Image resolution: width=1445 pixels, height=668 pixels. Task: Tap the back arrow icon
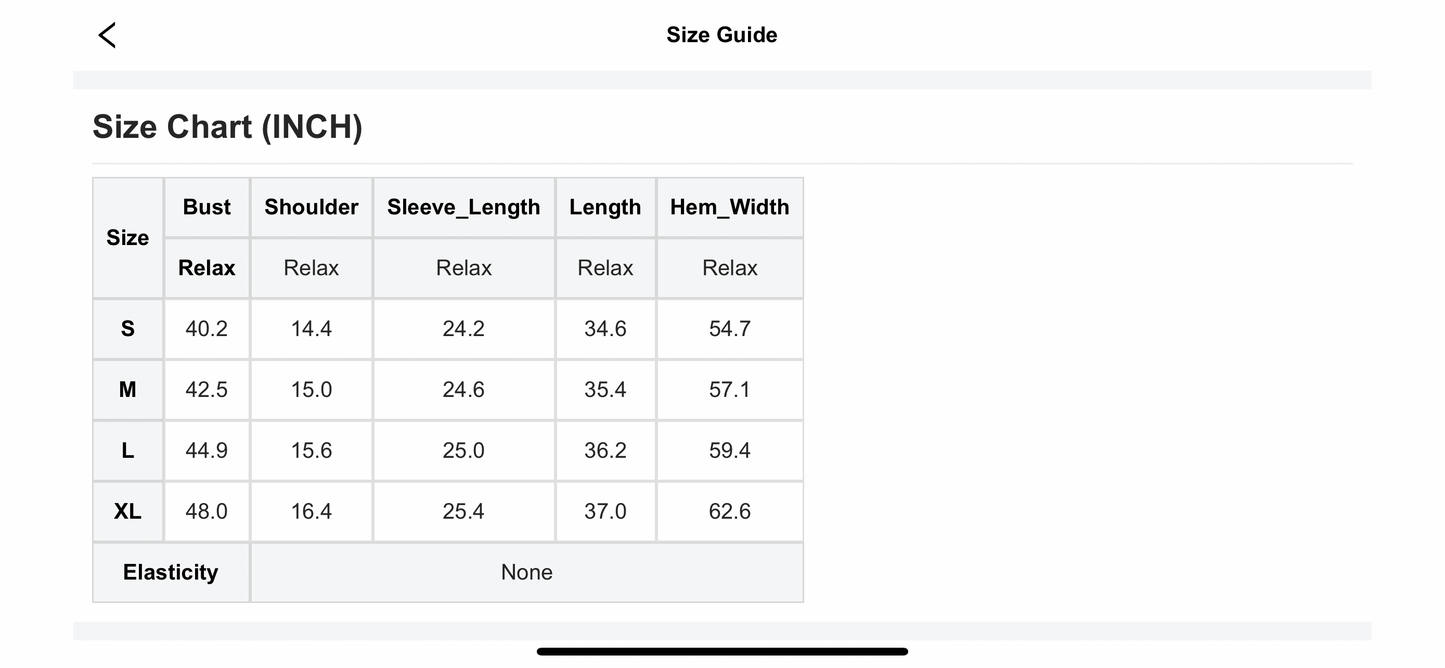click(x=107, y=35)
